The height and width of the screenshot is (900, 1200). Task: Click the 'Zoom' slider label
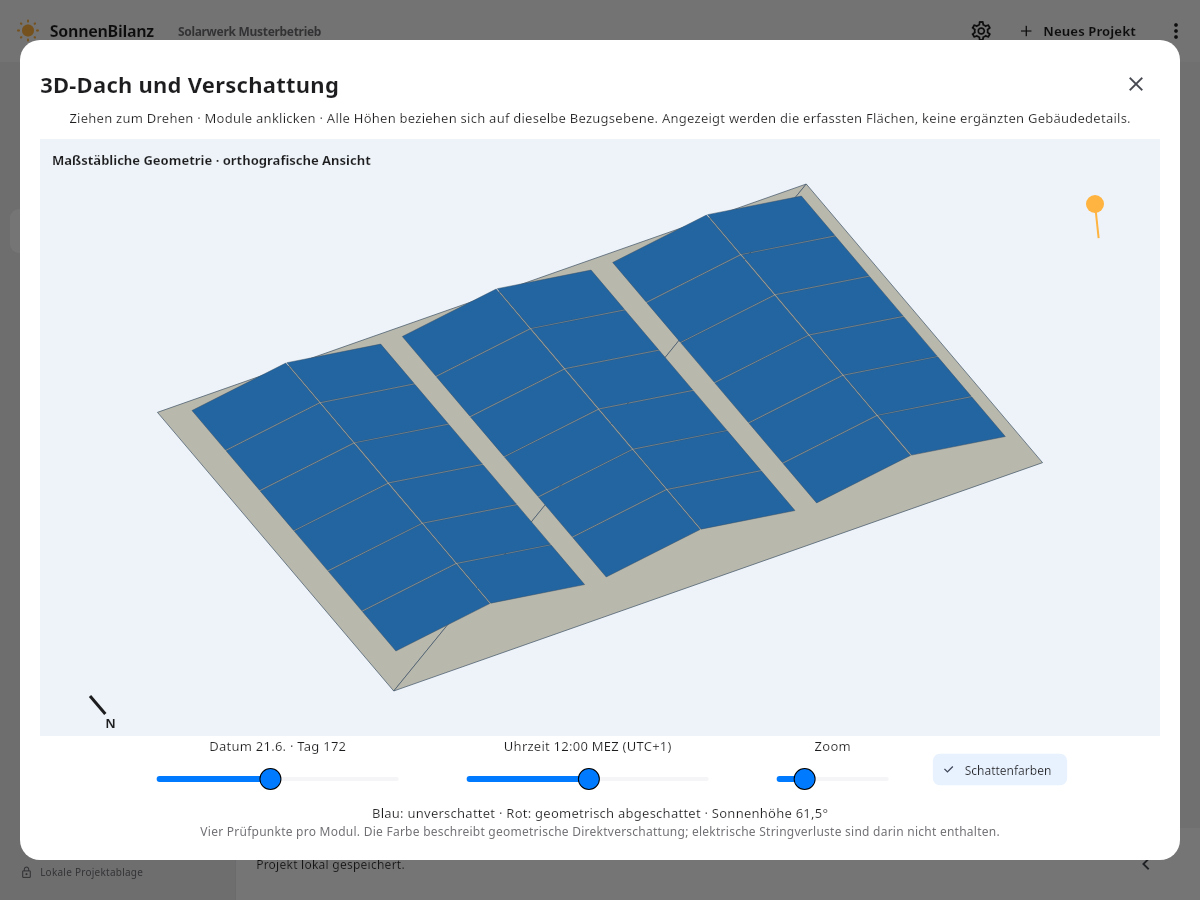[832, 746]
